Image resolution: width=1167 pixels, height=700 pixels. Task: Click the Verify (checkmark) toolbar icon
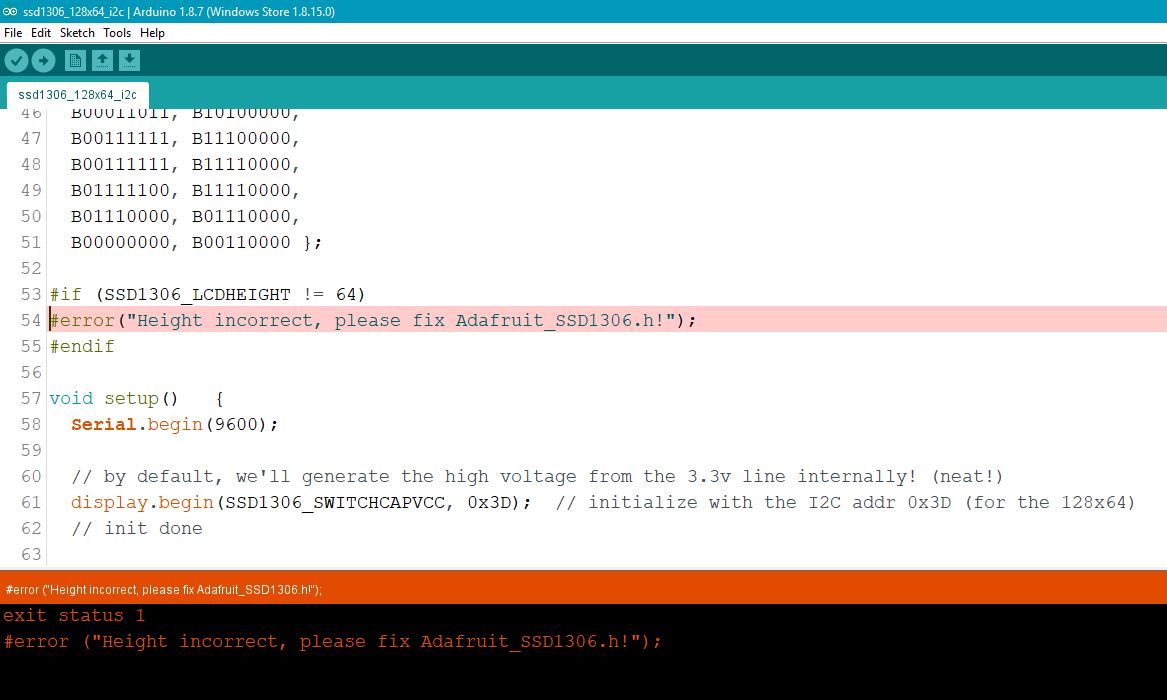click(x=16, y=60)
